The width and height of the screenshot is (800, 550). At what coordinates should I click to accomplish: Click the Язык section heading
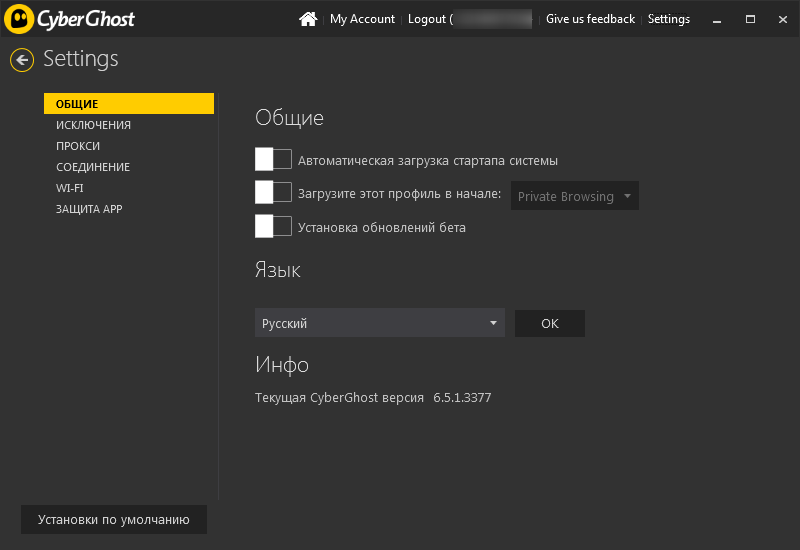278,270
